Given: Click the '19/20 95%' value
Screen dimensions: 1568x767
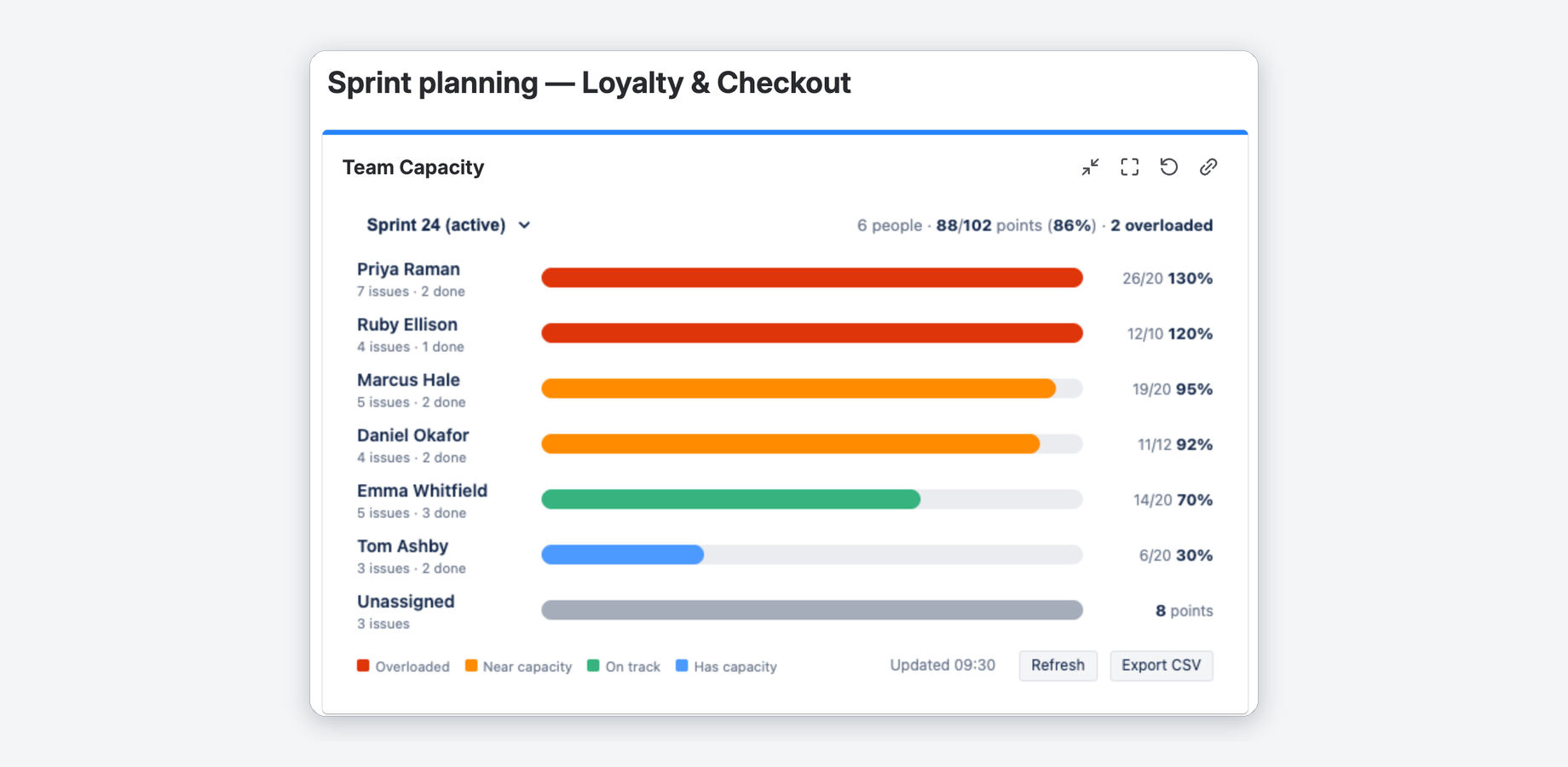Looking at the screenshot, I should coord(1173,389).
